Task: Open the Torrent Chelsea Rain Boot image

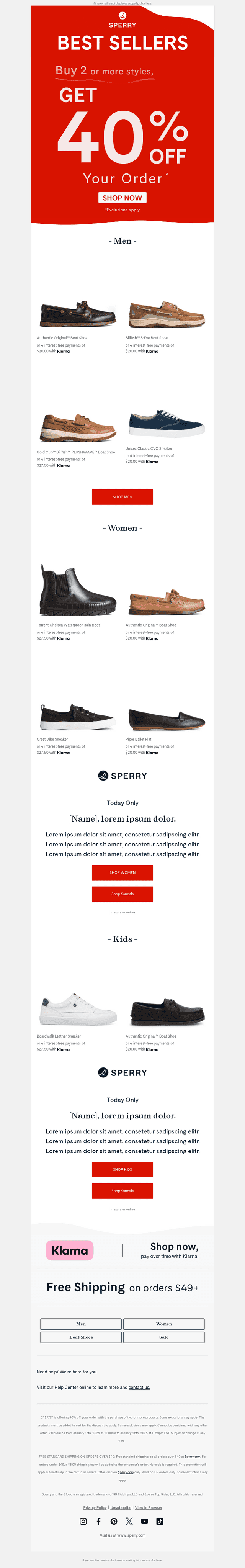Action: [x=77, y=589]
